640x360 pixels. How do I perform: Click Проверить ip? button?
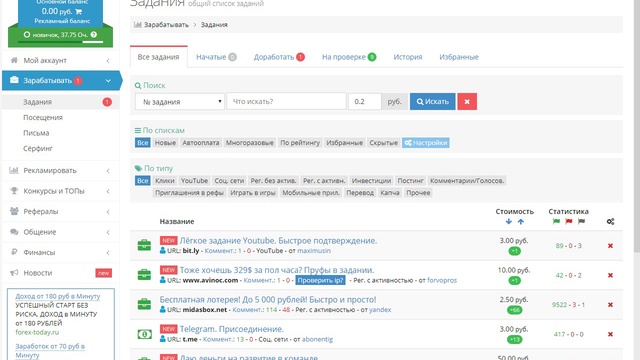(x=320, y=280)
